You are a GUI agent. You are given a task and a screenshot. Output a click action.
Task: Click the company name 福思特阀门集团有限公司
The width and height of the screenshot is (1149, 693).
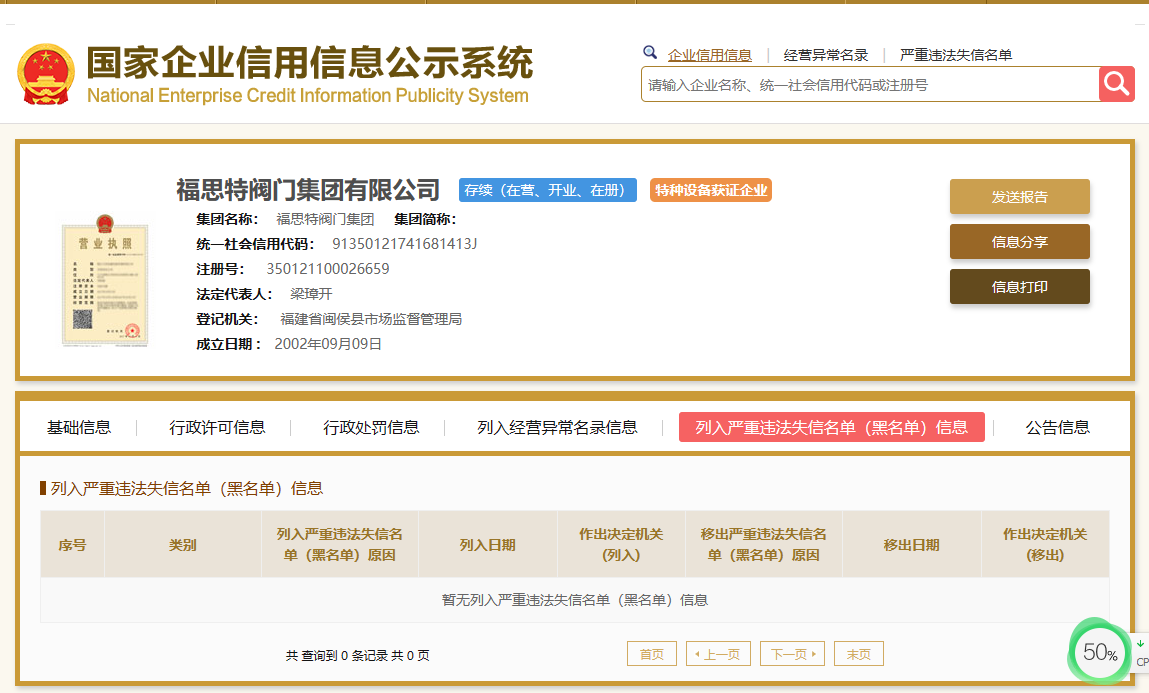pos(308,190)
